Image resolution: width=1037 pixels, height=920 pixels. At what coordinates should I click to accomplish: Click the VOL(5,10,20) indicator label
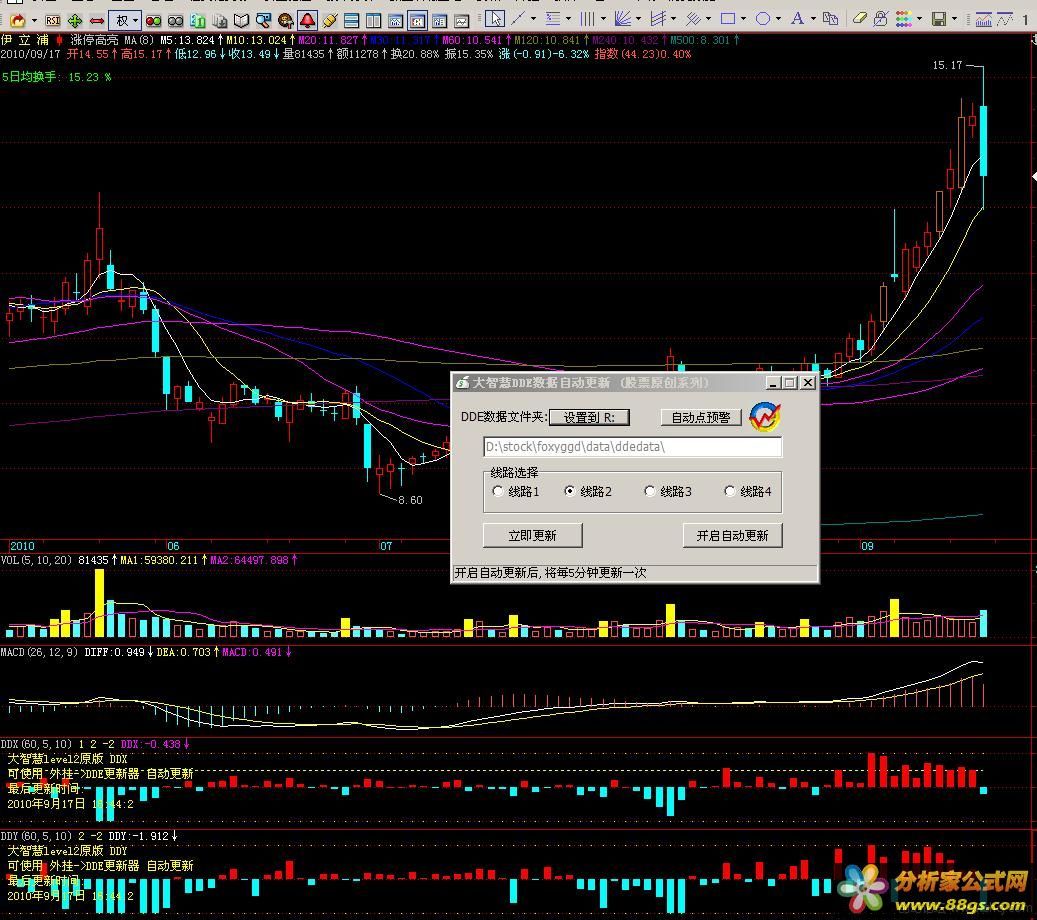click(37, 560)
